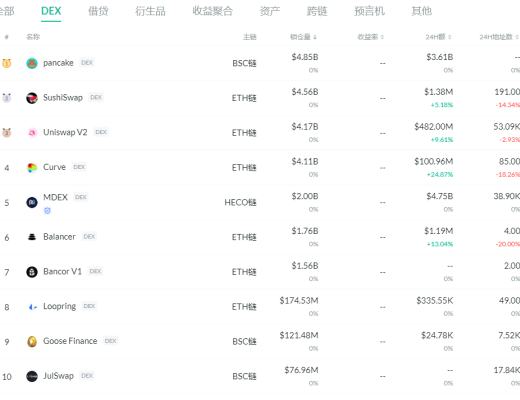
Task: Click the Goose Finance logo icon
Action: [x=32, y=341]
